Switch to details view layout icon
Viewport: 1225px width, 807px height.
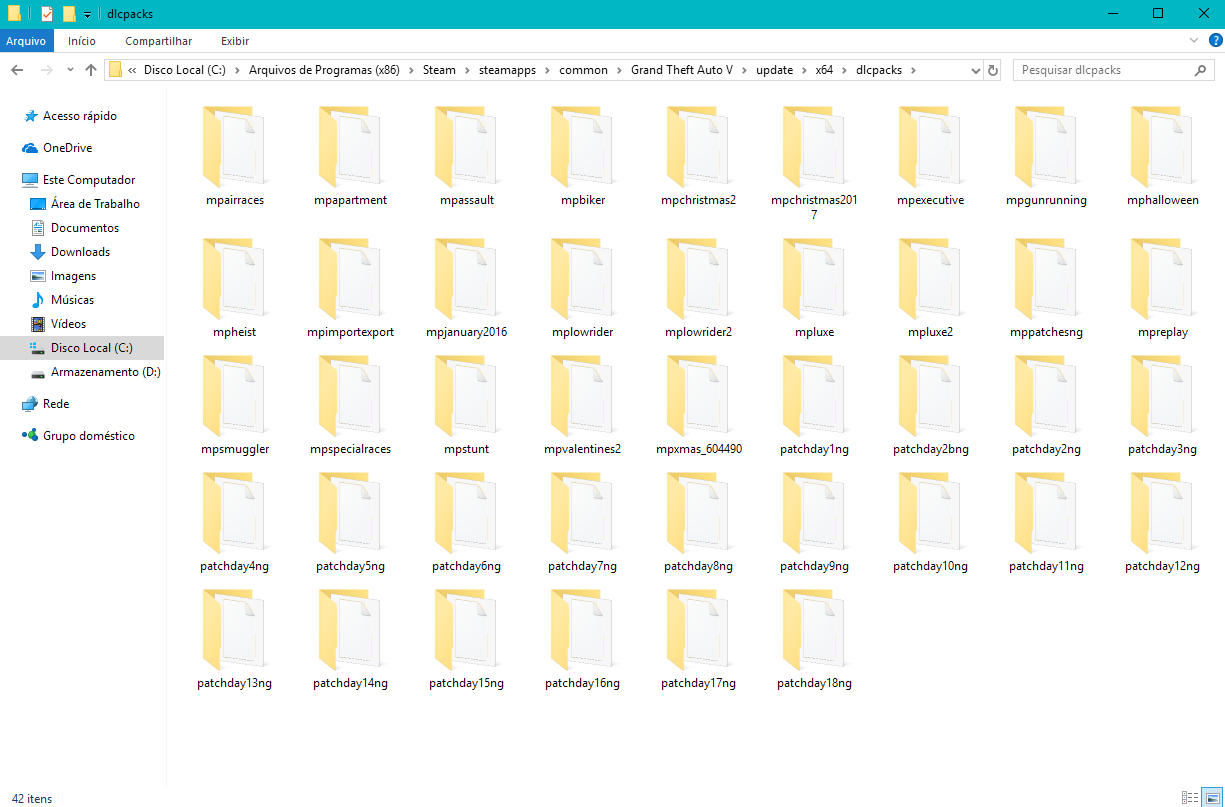[x=1189, y=797]
